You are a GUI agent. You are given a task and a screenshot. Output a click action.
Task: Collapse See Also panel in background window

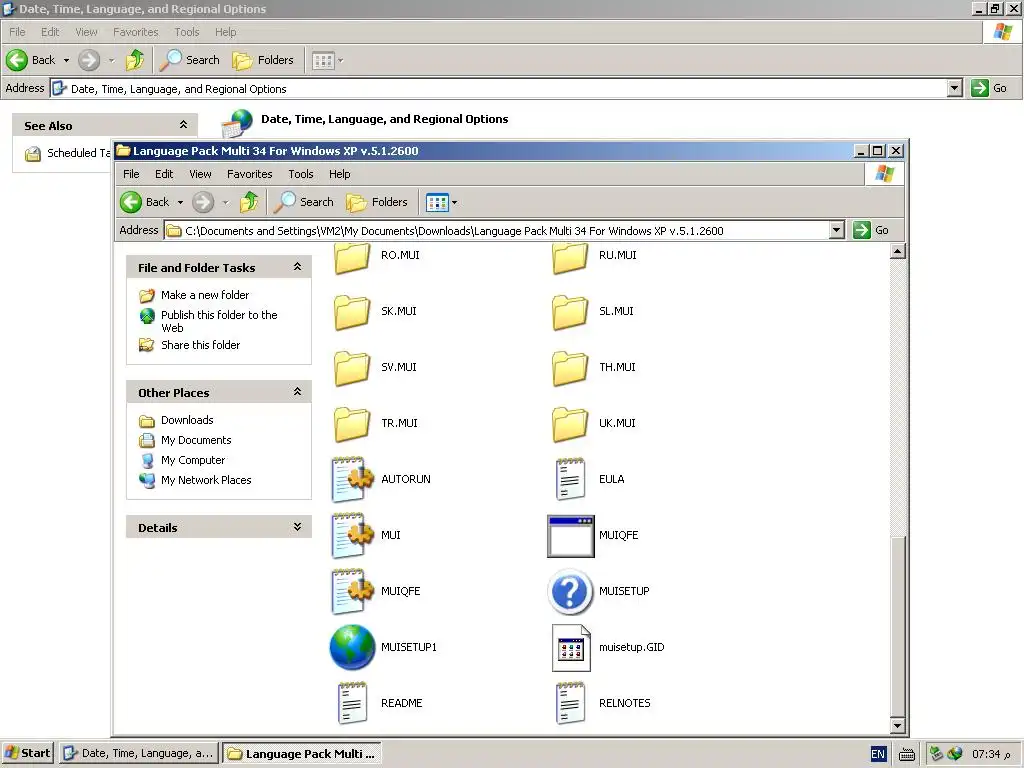tap(184, 125)
